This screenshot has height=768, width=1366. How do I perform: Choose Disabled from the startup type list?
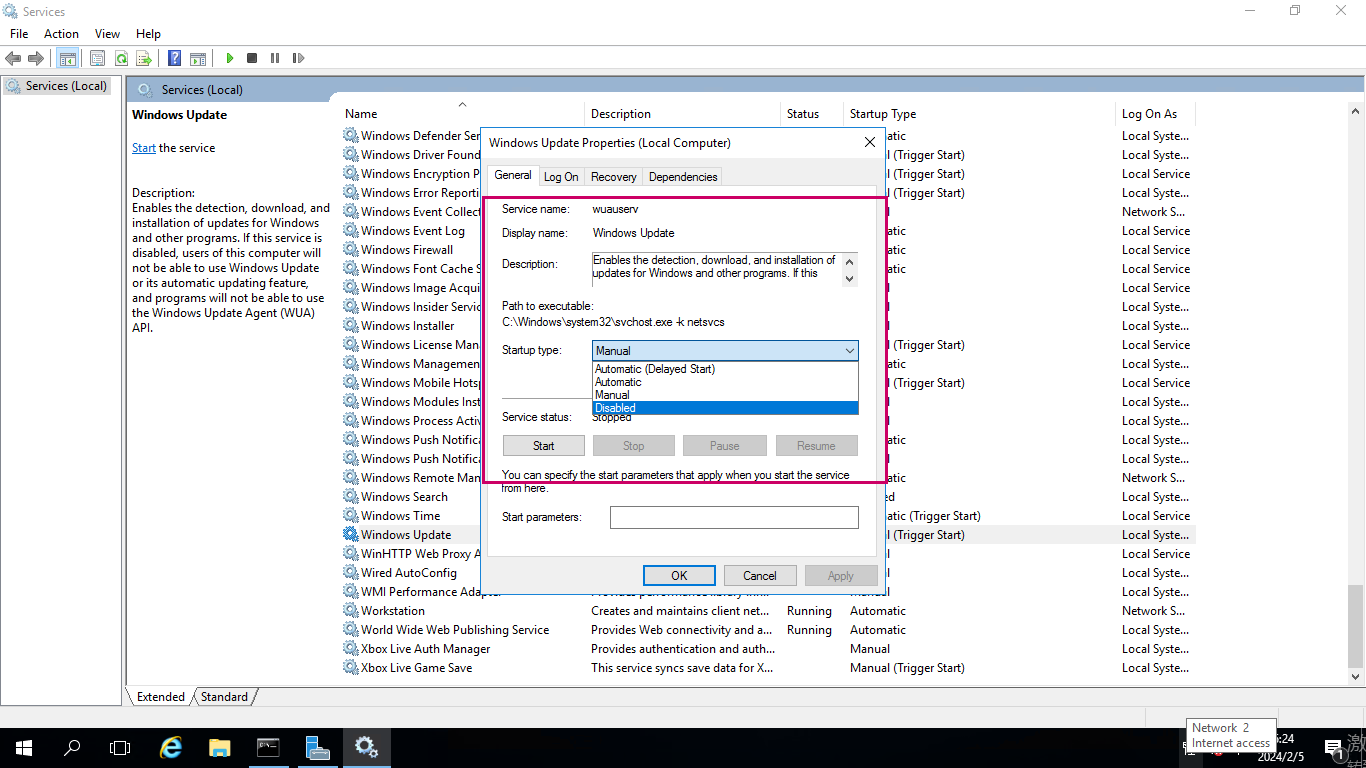pos(725,408)
